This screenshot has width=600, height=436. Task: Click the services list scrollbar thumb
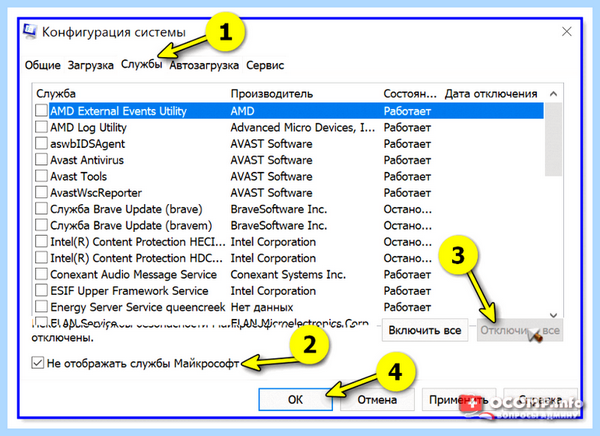pos(553,139)
